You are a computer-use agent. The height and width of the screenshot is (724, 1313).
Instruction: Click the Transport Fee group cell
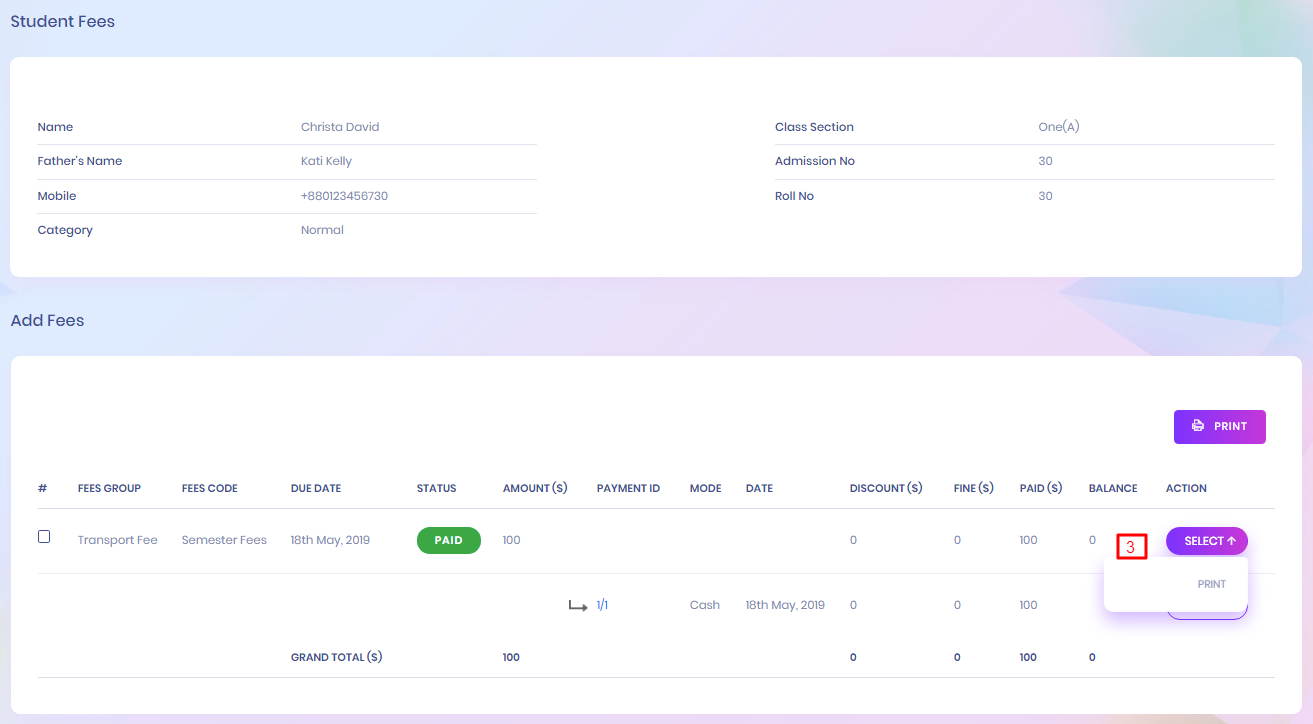117,540
